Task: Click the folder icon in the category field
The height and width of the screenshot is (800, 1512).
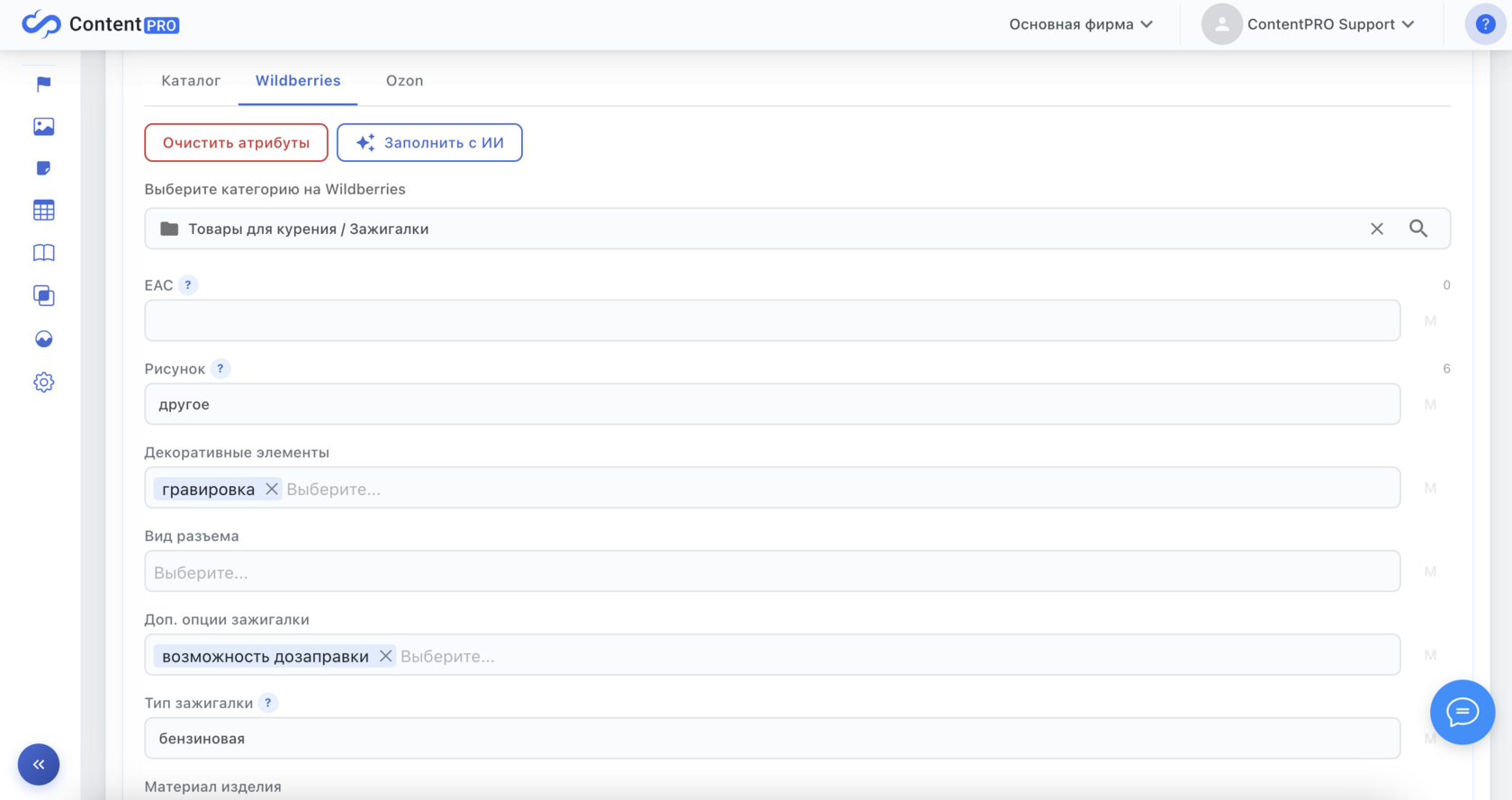Action: (169, 229)
